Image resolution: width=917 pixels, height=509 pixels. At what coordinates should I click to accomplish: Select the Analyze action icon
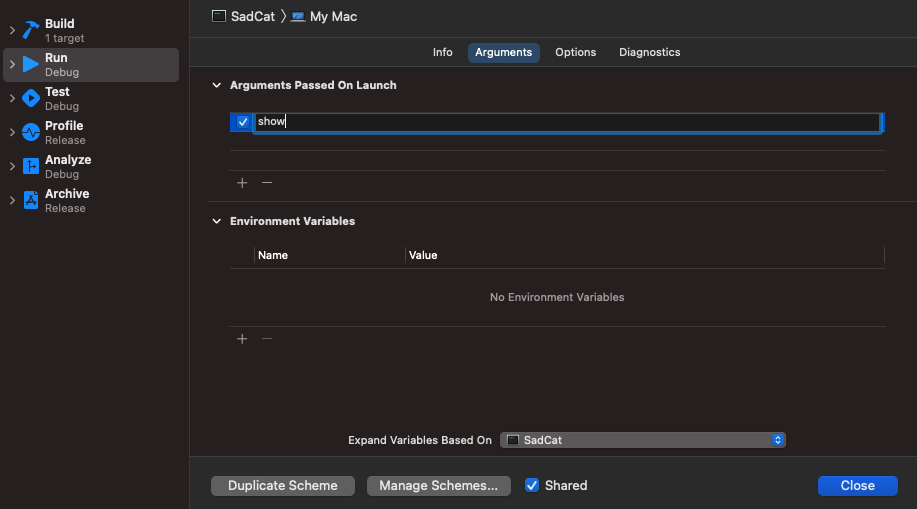[30, 166]
